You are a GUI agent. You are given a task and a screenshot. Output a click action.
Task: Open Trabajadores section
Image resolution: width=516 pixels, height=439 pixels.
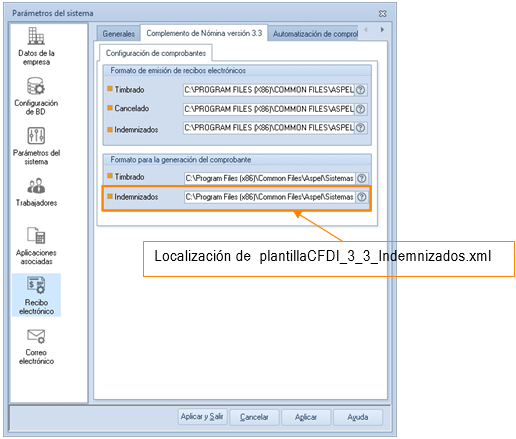(x=36, y=192)
